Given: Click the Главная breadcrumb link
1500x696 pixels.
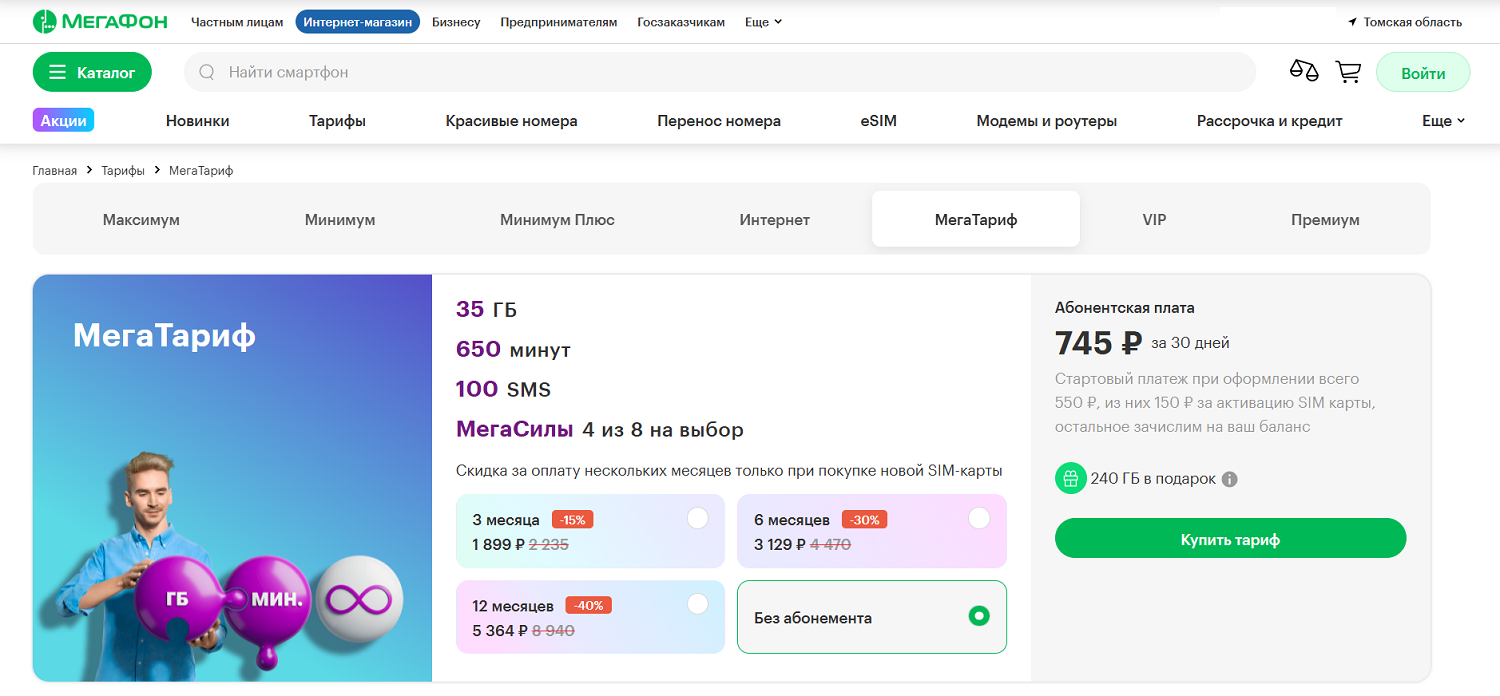Looking at the screenshot, I should (x=54, y=171).
